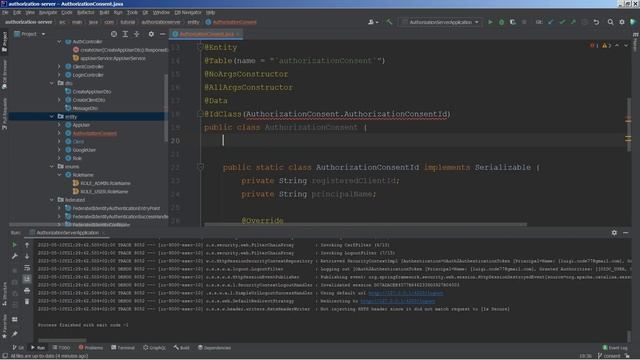
Task: Go to previous highlighted error arrow
Action: (617, 45)
